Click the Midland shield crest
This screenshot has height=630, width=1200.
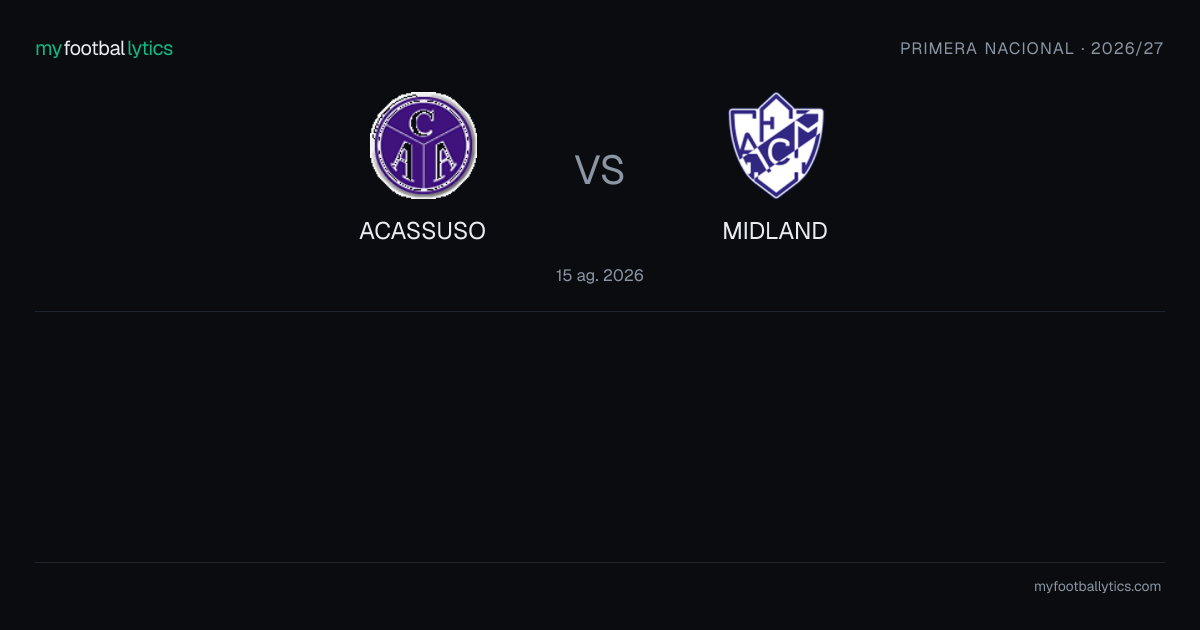click(x=776, y=145)
